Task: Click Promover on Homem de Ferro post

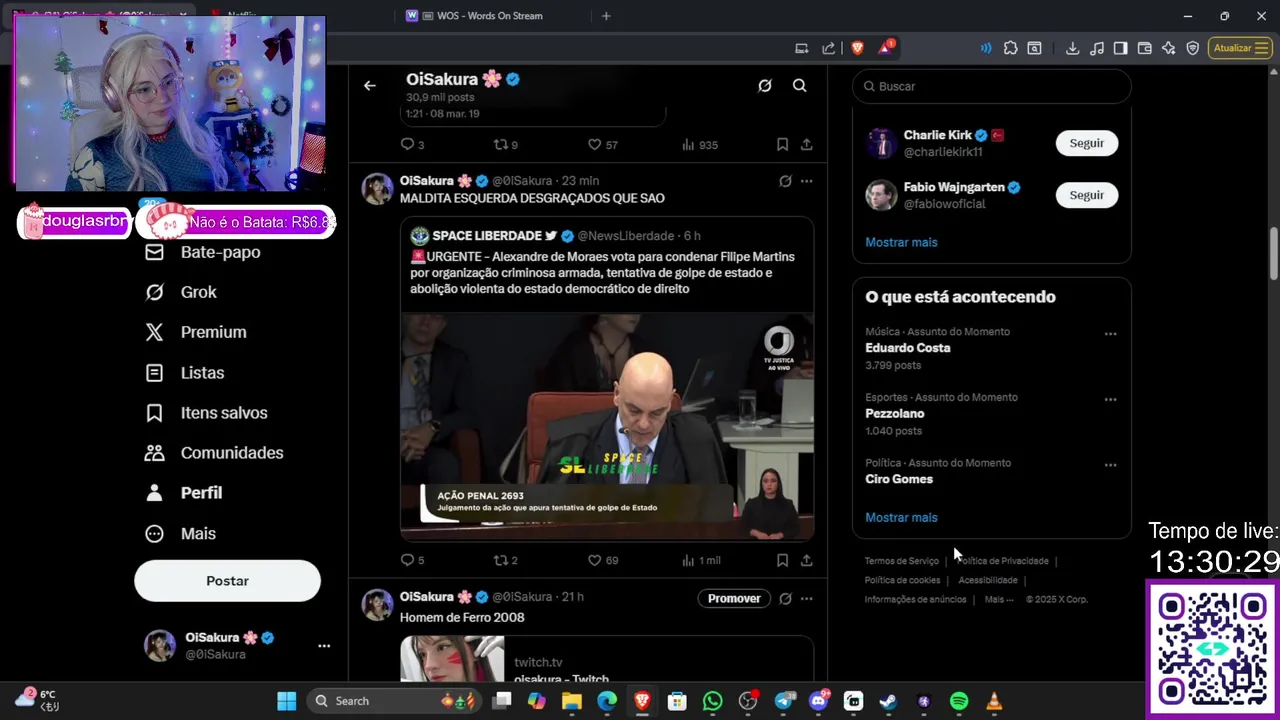Action: tap(734, 598)
